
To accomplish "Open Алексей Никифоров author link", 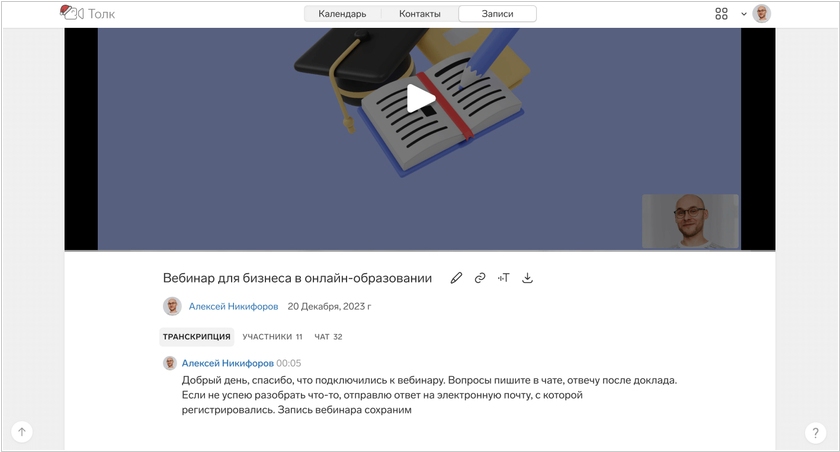I will pos(233,306).
